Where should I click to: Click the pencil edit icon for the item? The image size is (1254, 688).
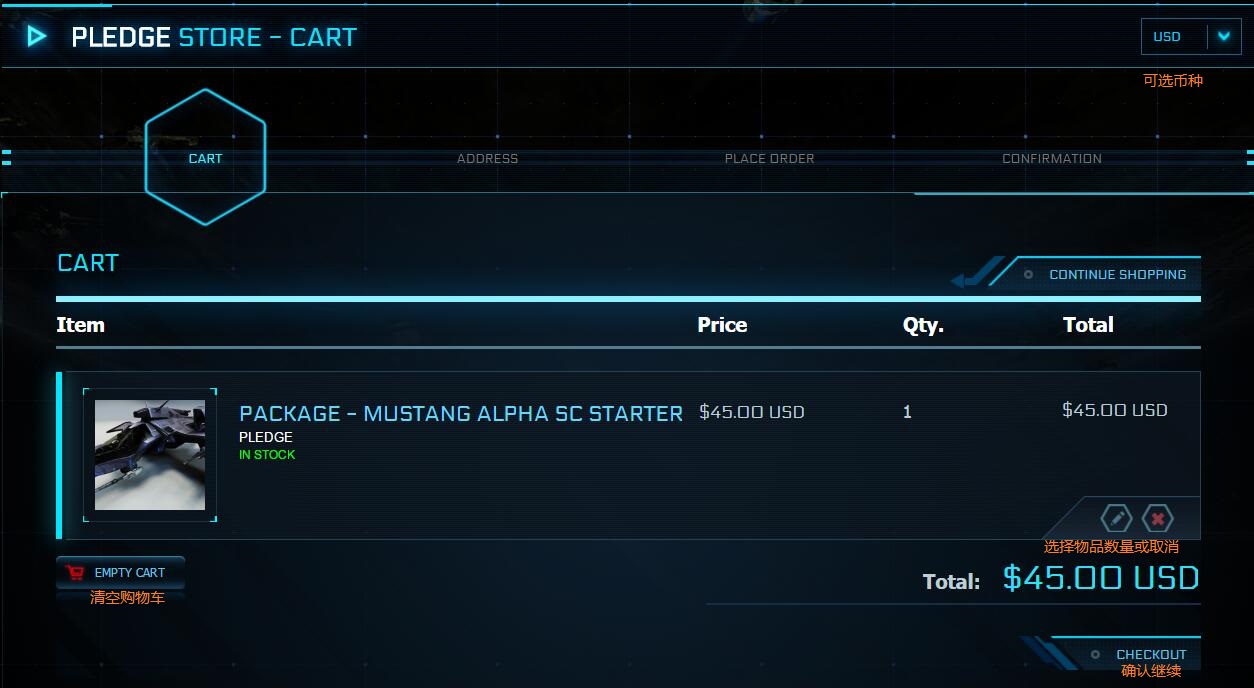[1116, 518]
